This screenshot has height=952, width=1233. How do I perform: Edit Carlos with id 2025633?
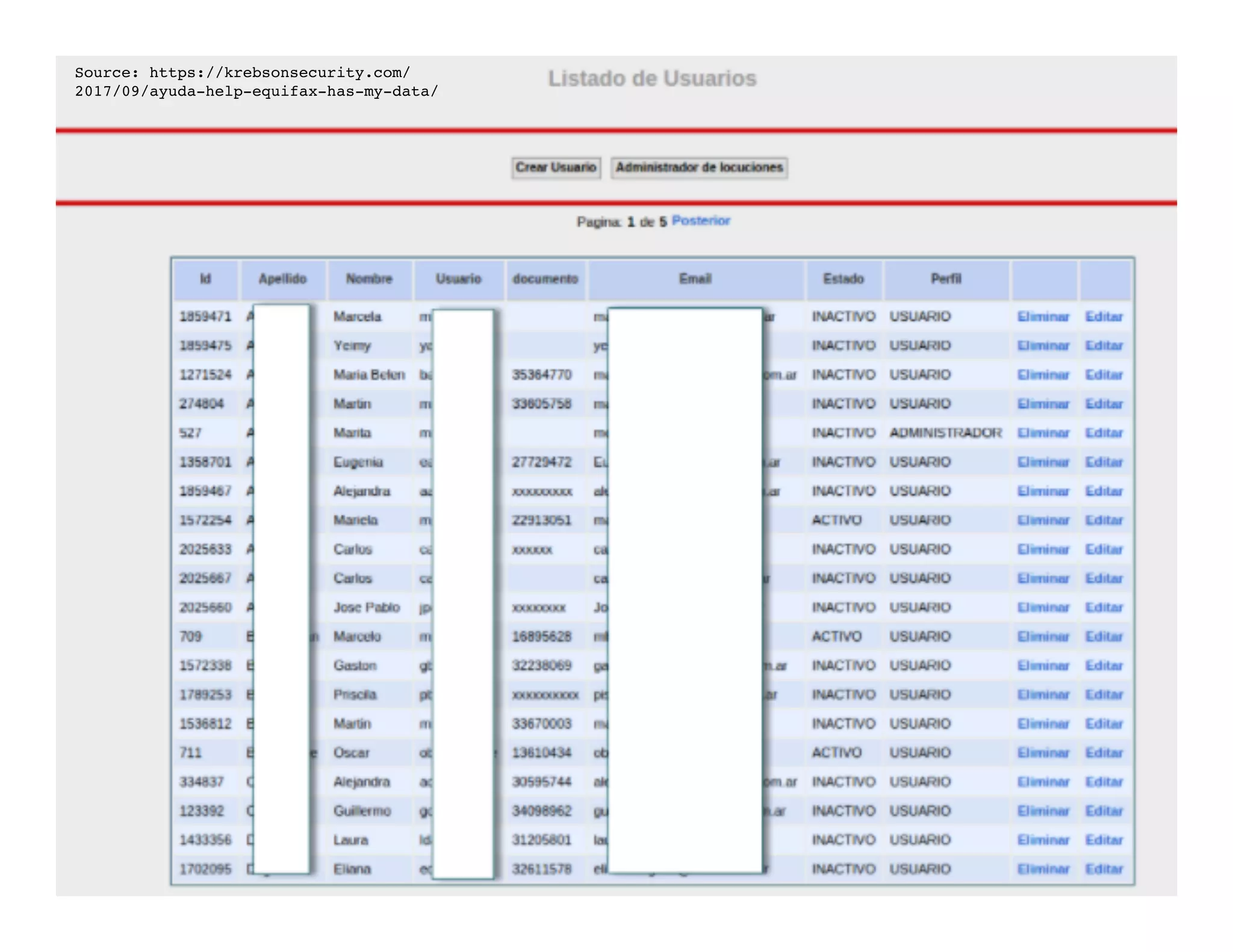(1104, 549)
